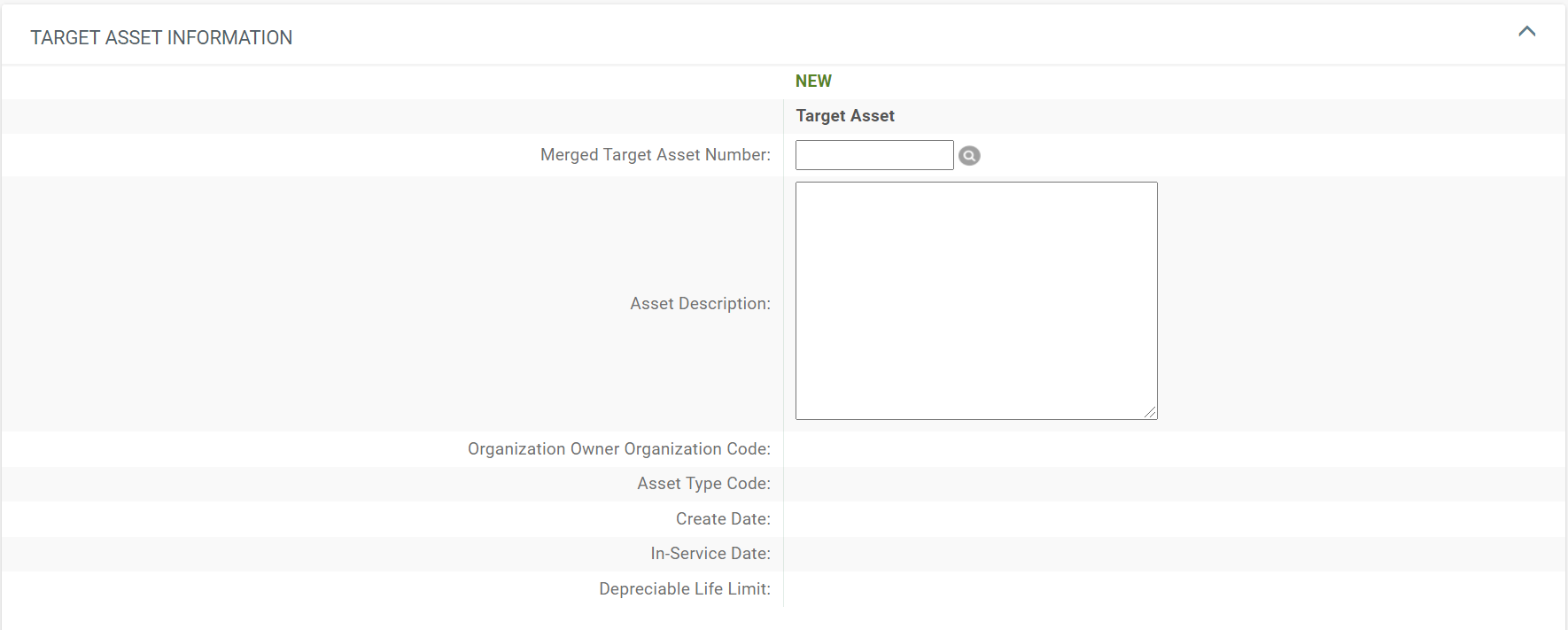
Task: Click the Organization Owner Organization Code label
Action: pyautogui.click(x=618, y=449)
